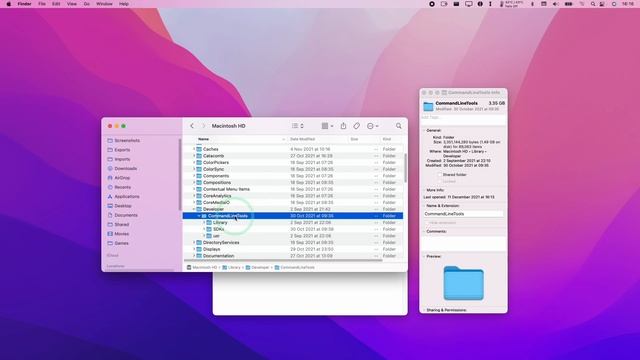Screen dimensions: 640x360
Task: Click the Finder search magnifier icon
Action: click(398, 126)
